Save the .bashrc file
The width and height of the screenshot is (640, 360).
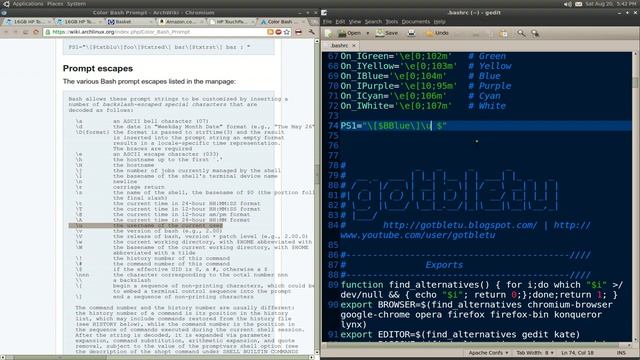tap(387, 33)
